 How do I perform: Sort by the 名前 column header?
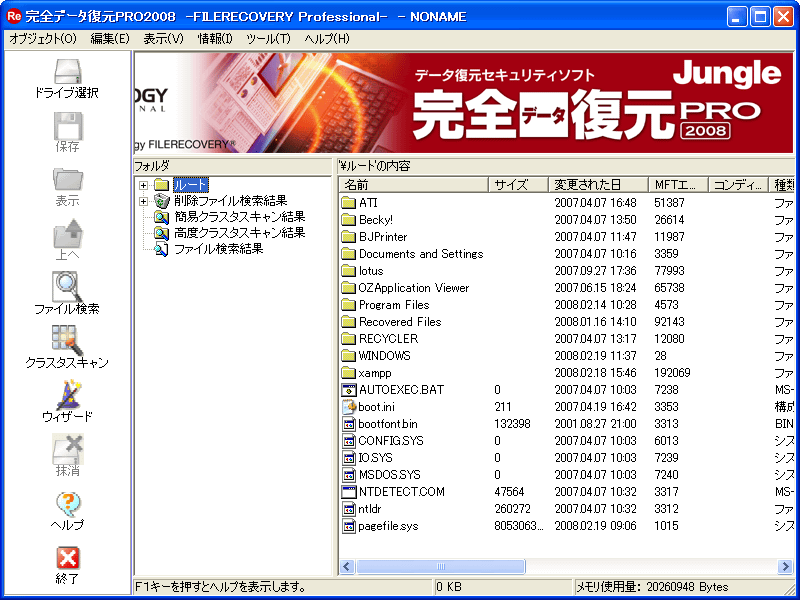414,184
